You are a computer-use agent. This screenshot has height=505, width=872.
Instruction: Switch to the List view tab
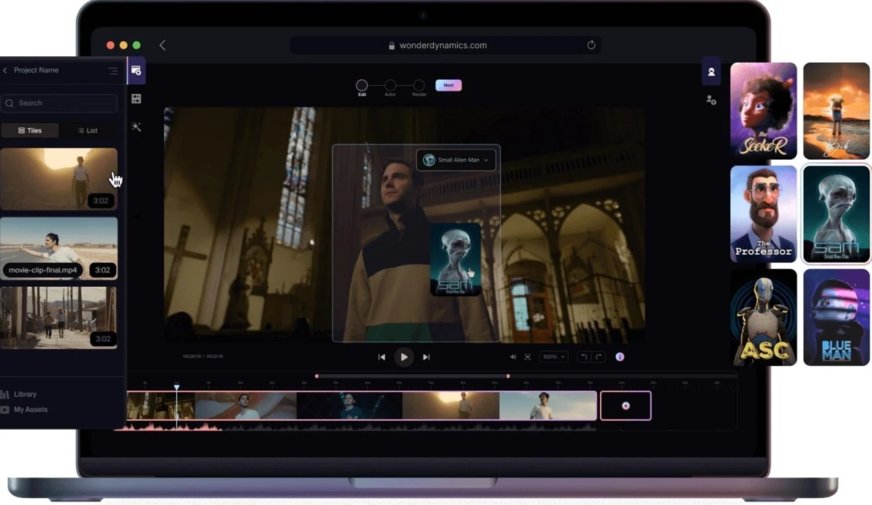(x=88, y=130)
